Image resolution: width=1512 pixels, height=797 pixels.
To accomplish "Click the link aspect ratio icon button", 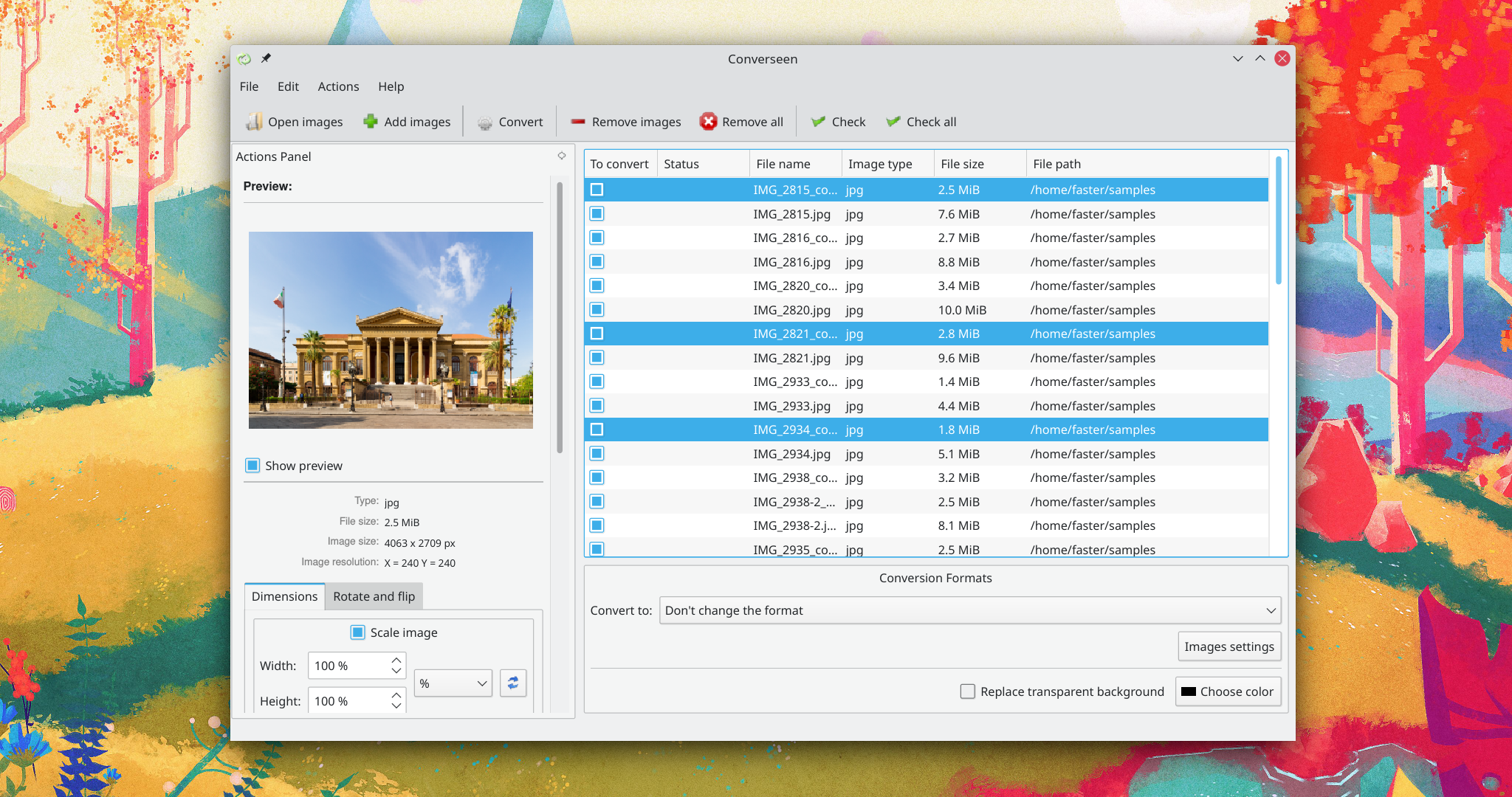I will click(x=513, y=683).
